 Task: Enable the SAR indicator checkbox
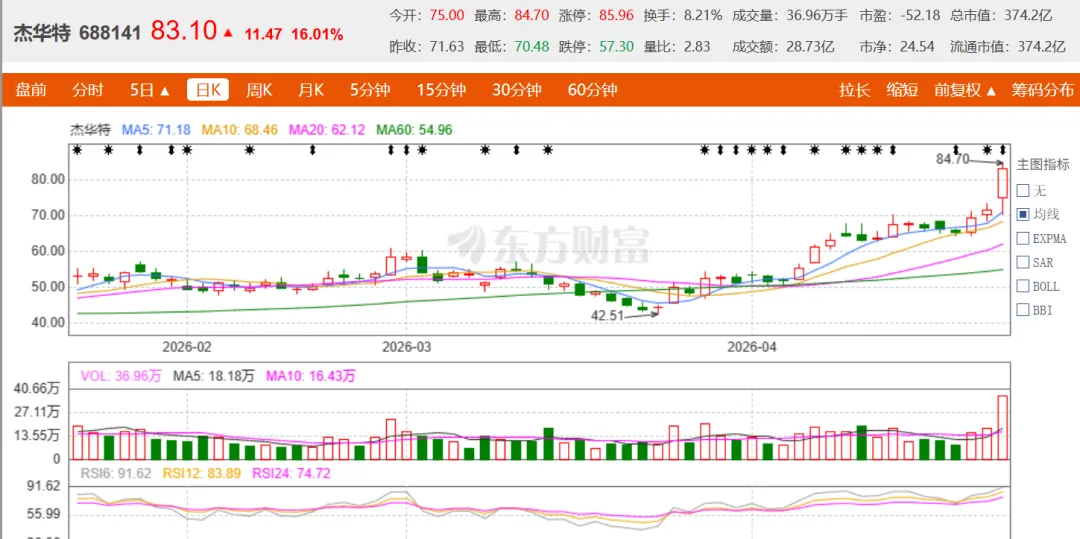(1023, 262)
